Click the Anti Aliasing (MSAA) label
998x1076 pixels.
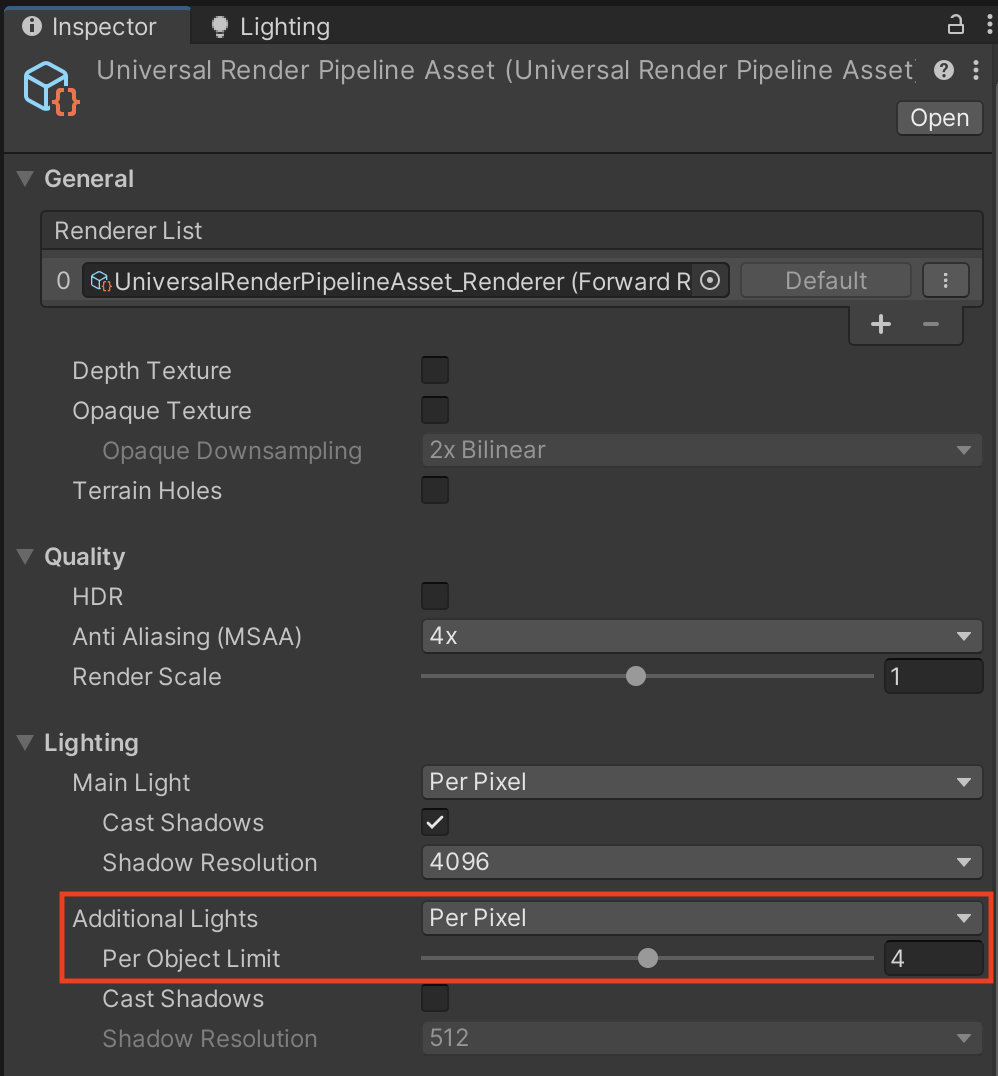[x=187, y=637]
